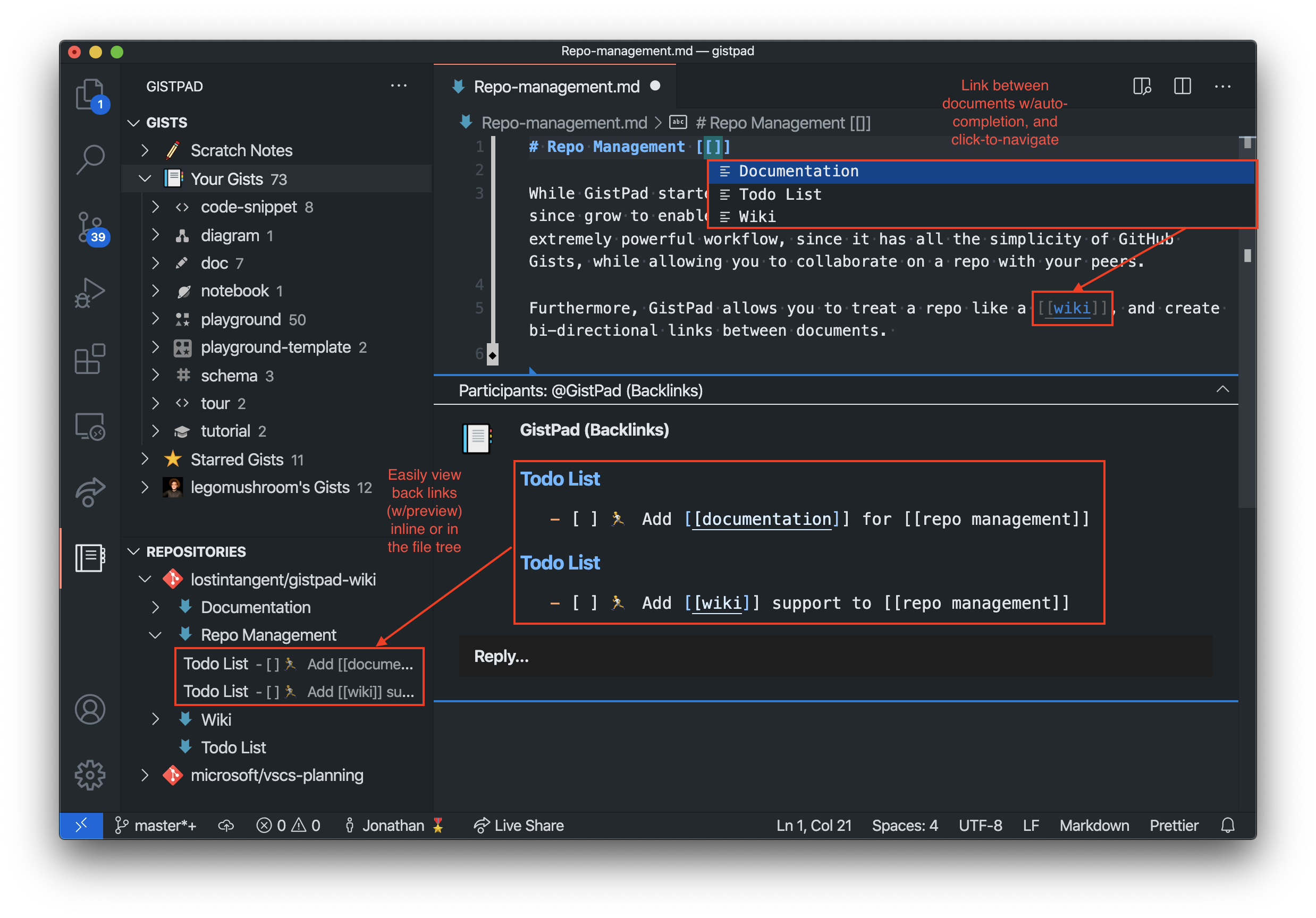Change Spaces: 4 indentation setting
The width and height of the screenshot is (1316, 918).
coord(905,825)
